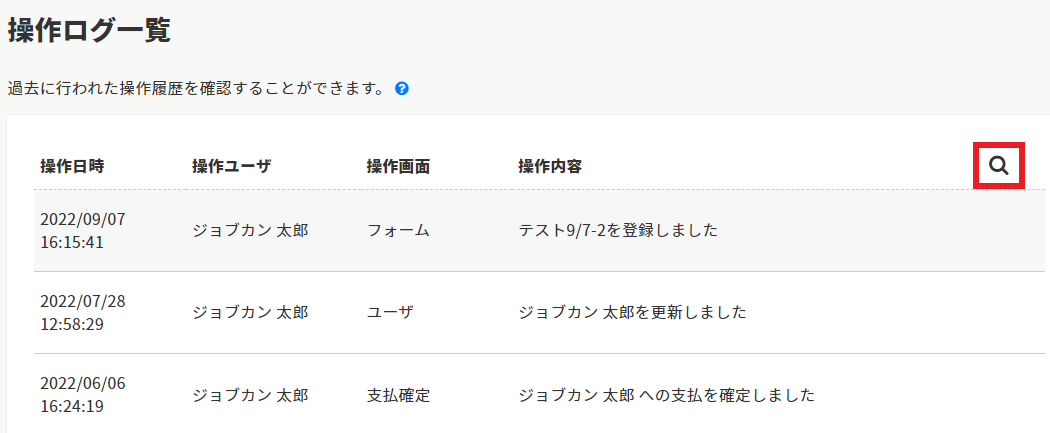
Task: Click the フォーム screen cell
Action: coord(398,230)
